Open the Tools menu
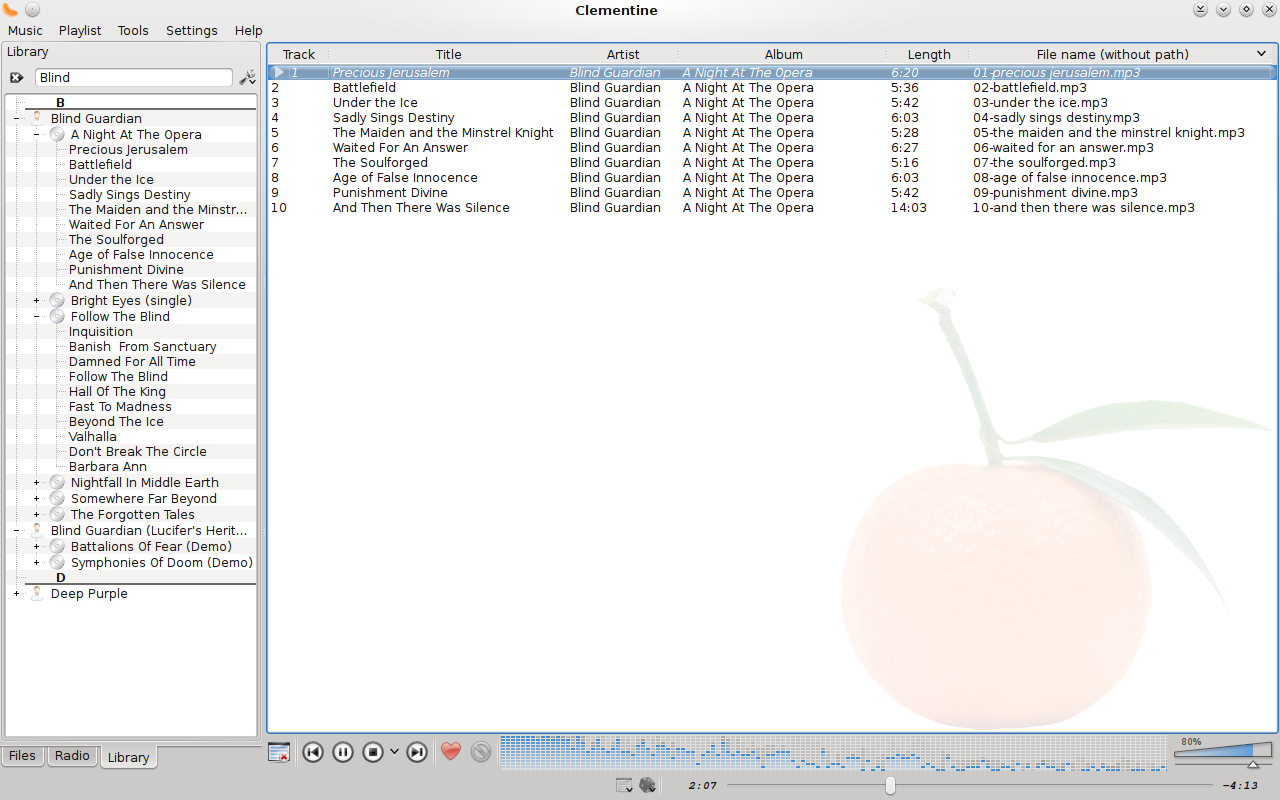This screenshot has height=800, width=1280. click(x=133, y=30)
